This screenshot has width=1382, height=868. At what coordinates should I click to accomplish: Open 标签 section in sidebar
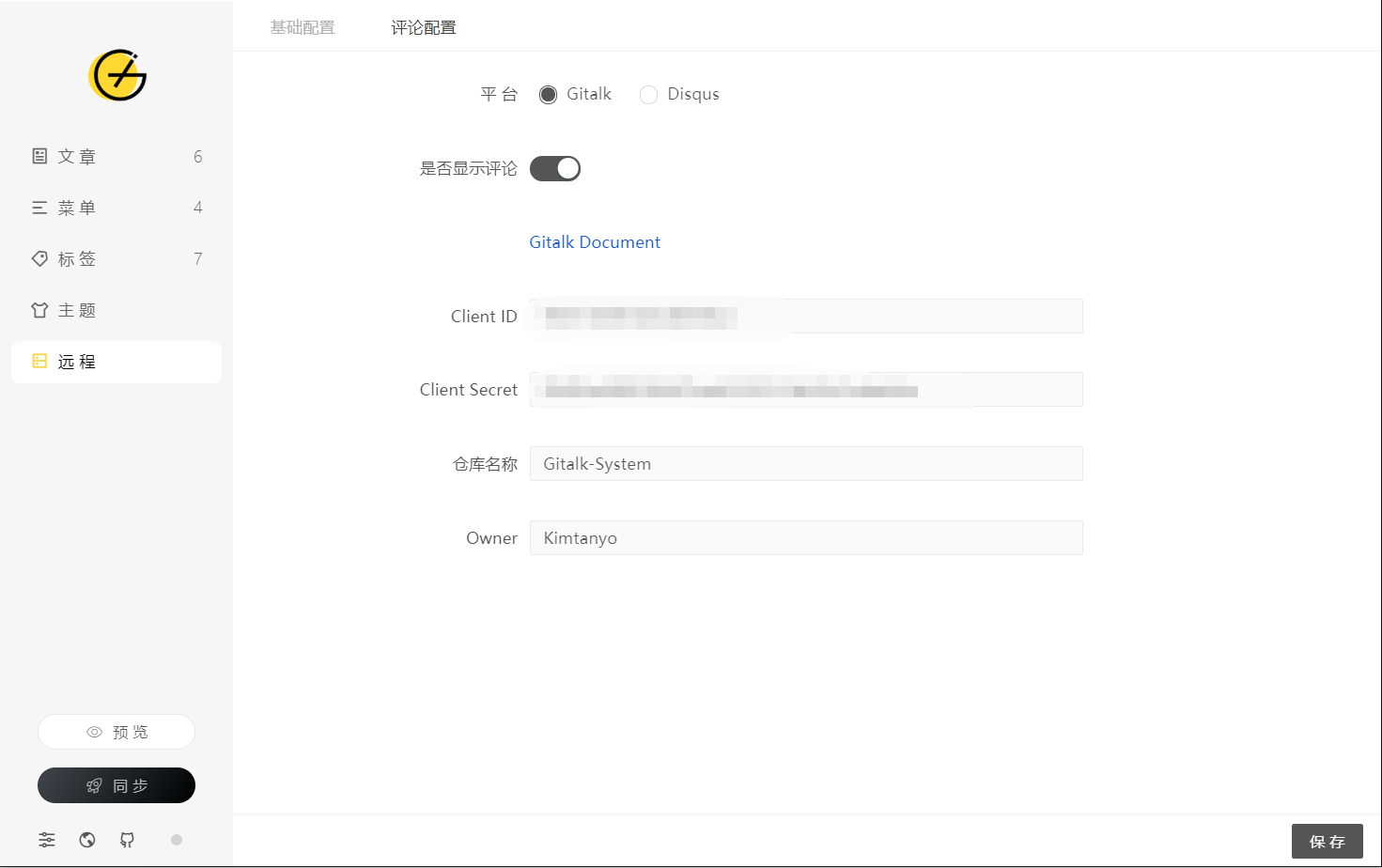[116, 258]
